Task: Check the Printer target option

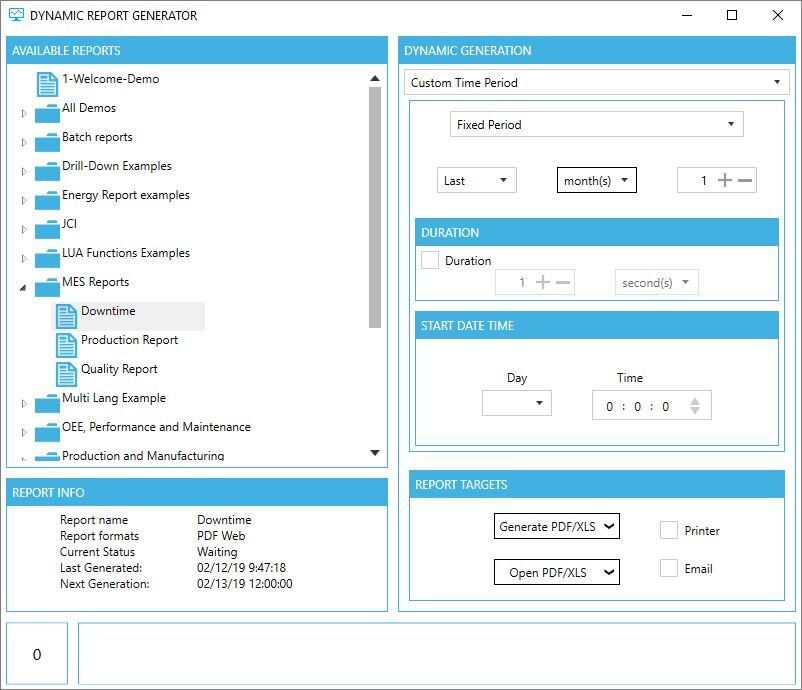Action: pyautogui.click(x=669, y=530)
